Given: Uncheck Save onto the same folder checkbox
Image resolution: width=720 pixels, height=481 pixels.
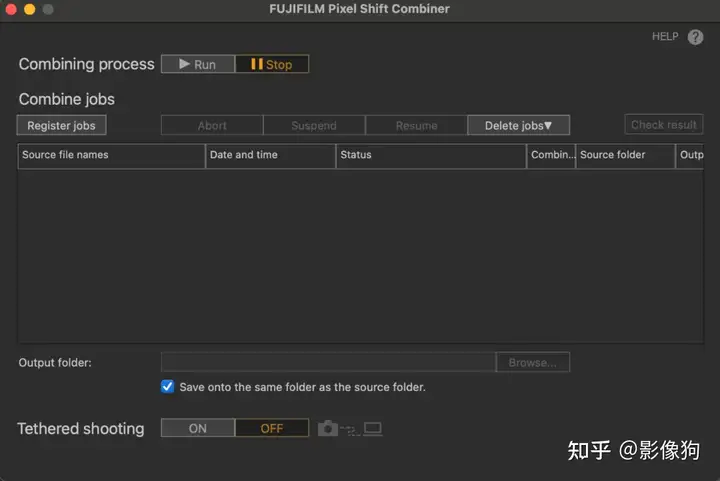Looking at the screenshot, I should [x=168, y=386].
